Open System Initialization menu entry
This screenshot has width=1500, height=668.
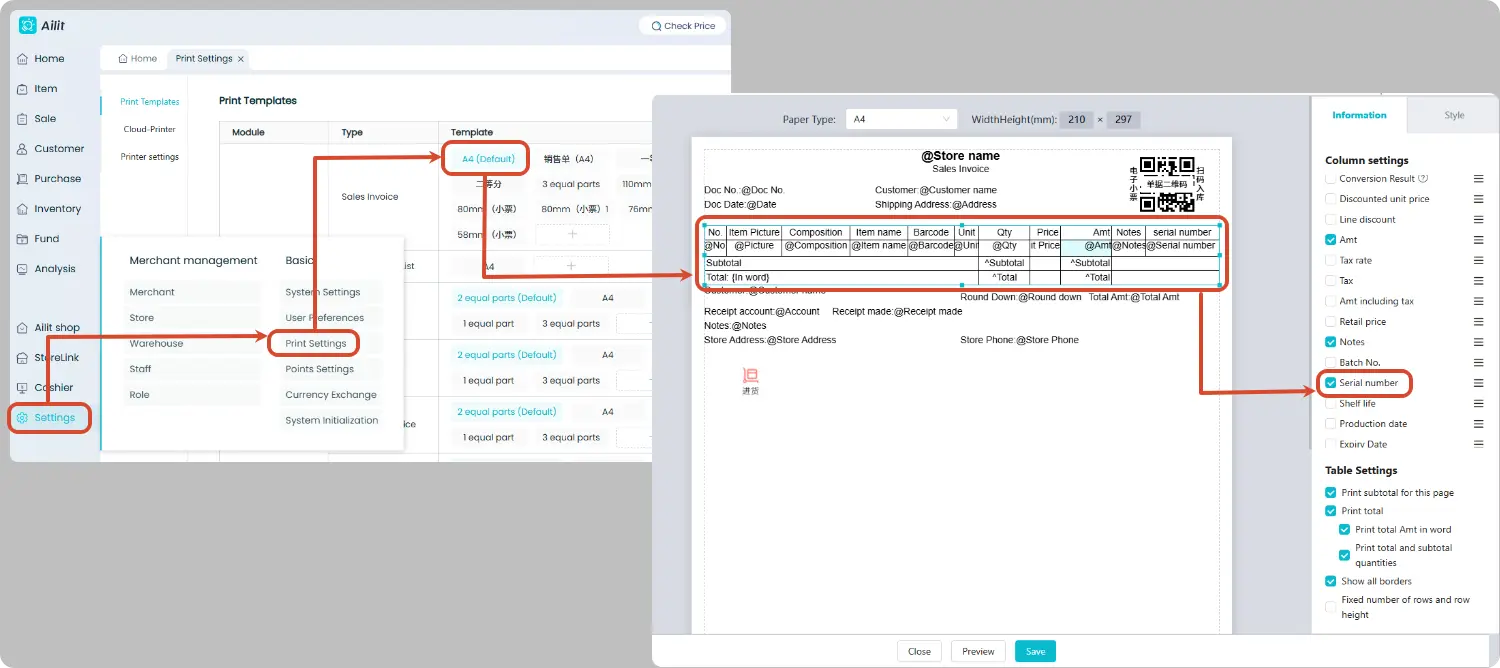tap(332, 421)
